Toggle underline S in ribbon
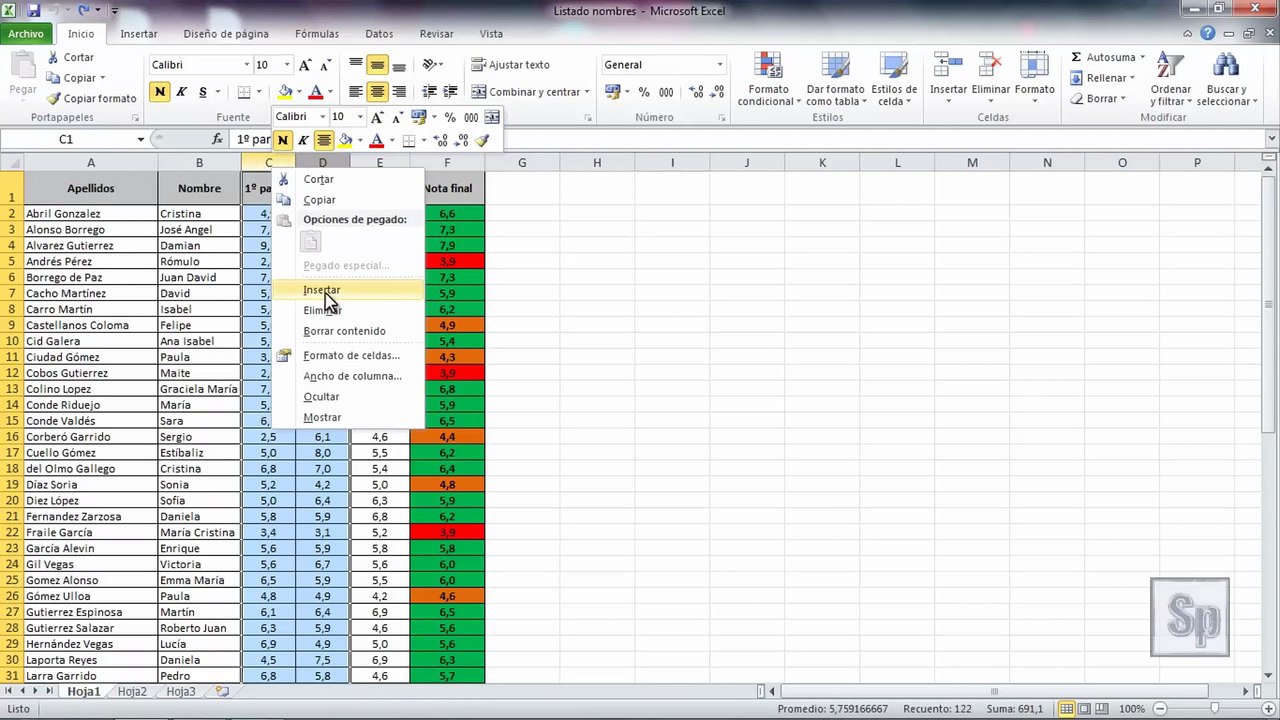The width and height of the screenshot is (1280, 720). pos(203,92)
